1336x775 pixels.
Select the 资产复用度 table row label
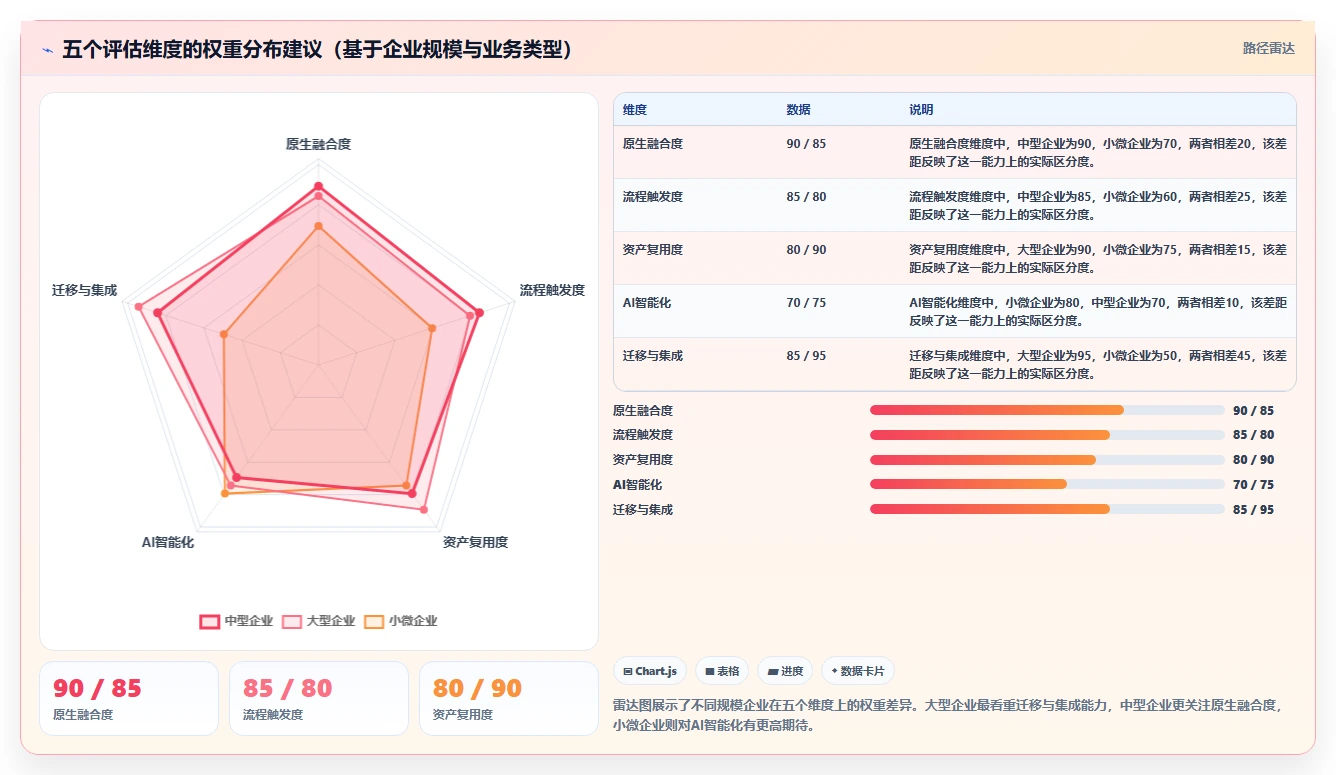pyautogui.click(x=653, y=250)
